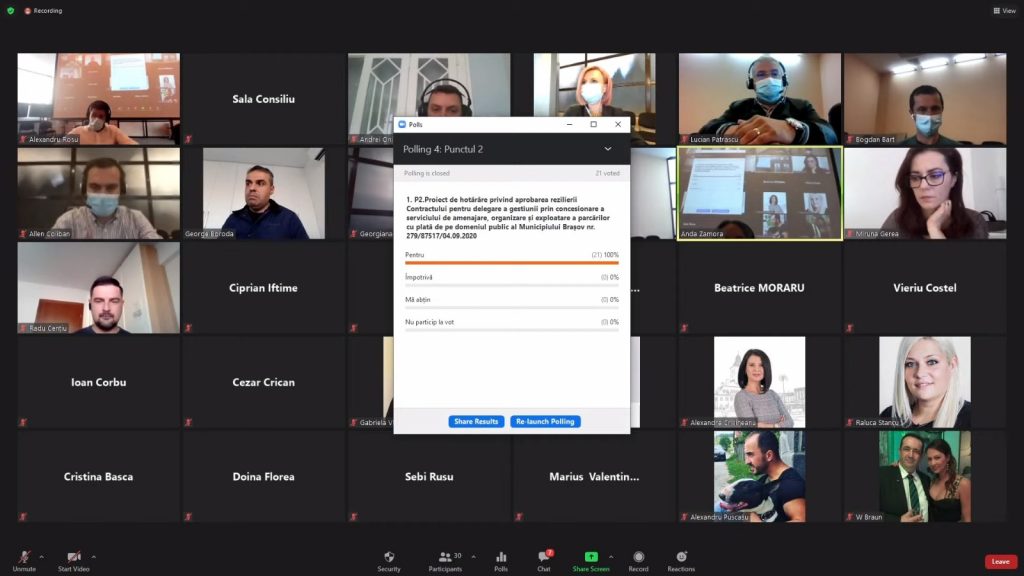Select Anda Zamora's highlighted video tile
The height and width of the screenshot is (576, 1024).
(x=760, y=193)
